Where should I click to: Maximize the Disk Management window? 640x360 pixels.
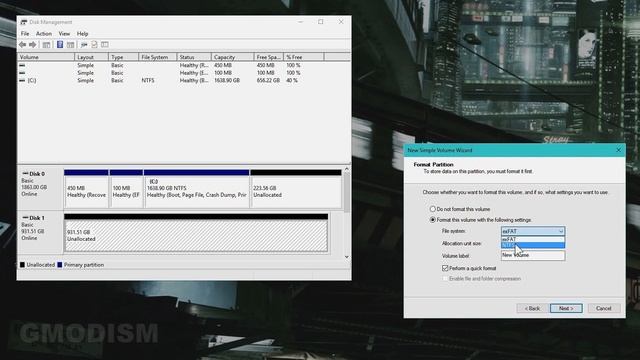321,22
